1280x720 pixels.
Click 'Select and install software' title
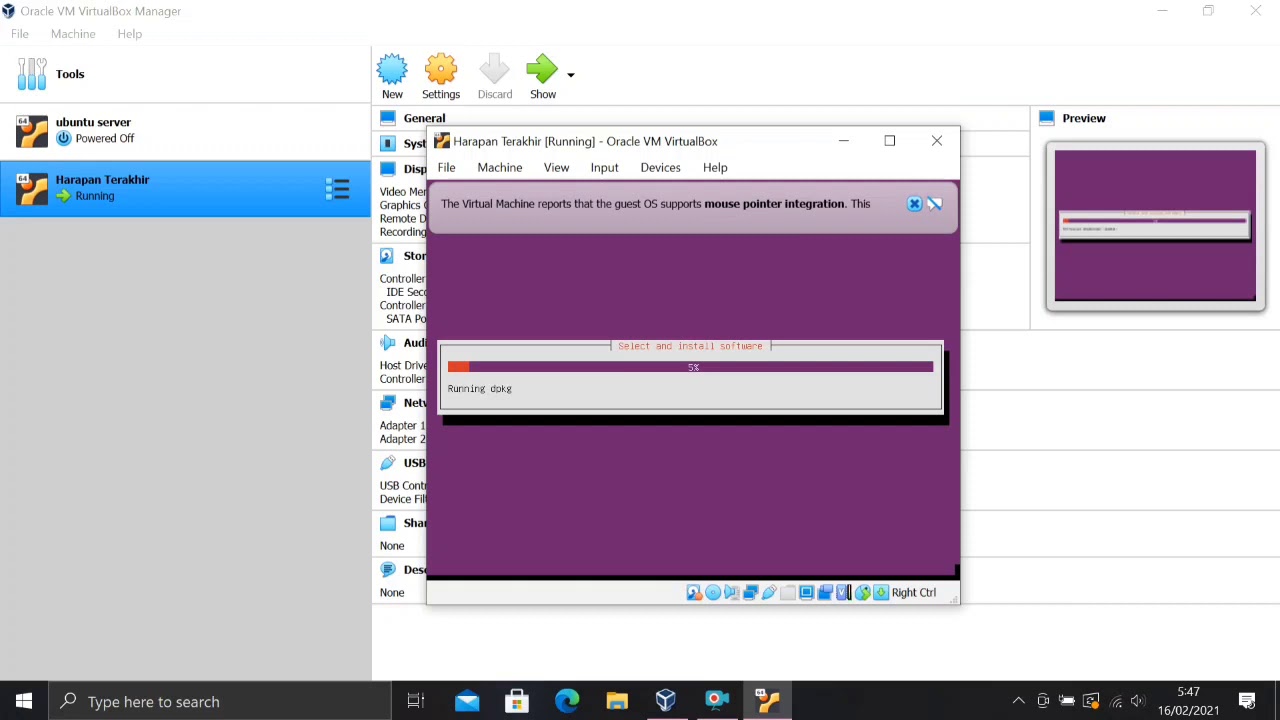coord(690,346)
